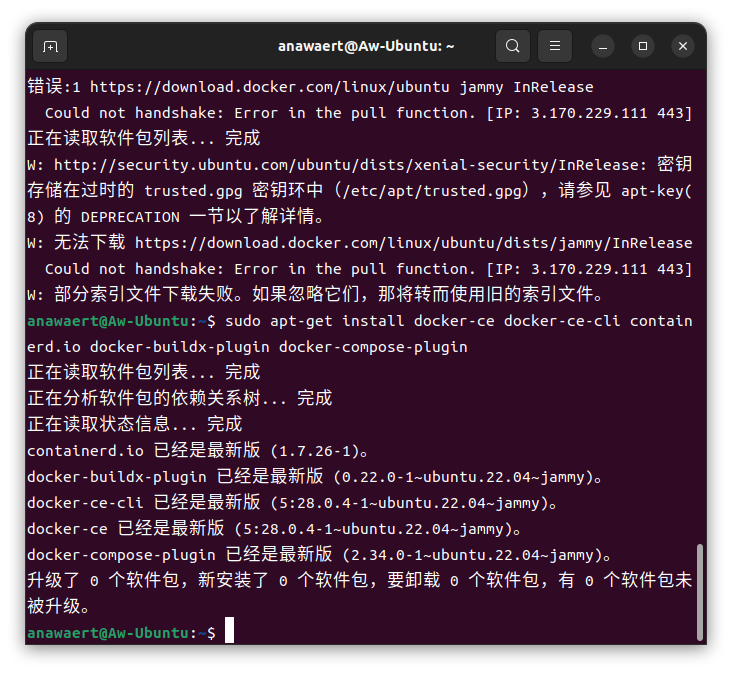Click the 错误:1 text on the first line
This screenshot has width=732, height=673.
coord(54,87)
